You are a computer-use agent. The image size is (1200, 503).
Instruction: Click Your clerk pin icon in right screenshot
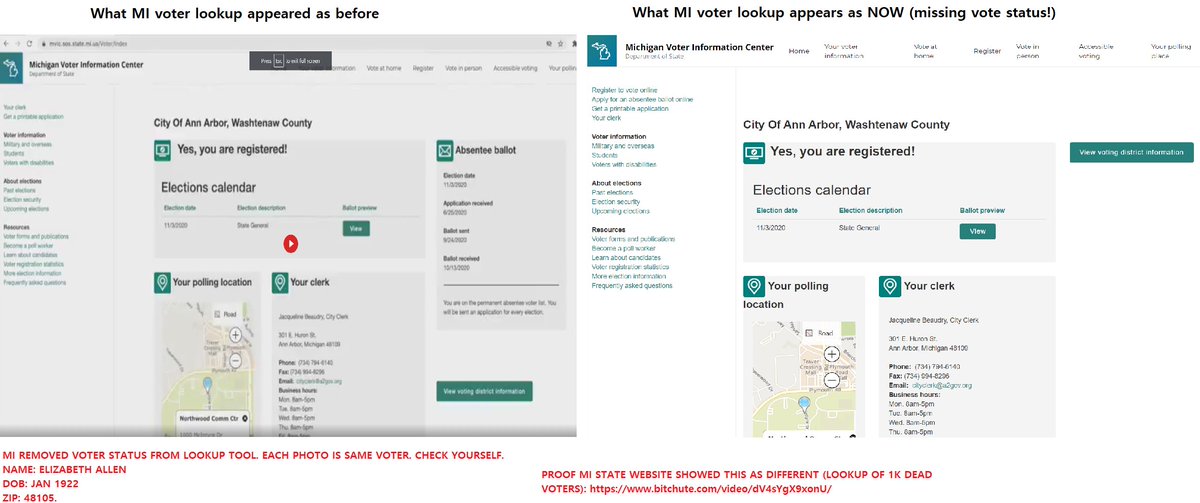tap(889, 287)
